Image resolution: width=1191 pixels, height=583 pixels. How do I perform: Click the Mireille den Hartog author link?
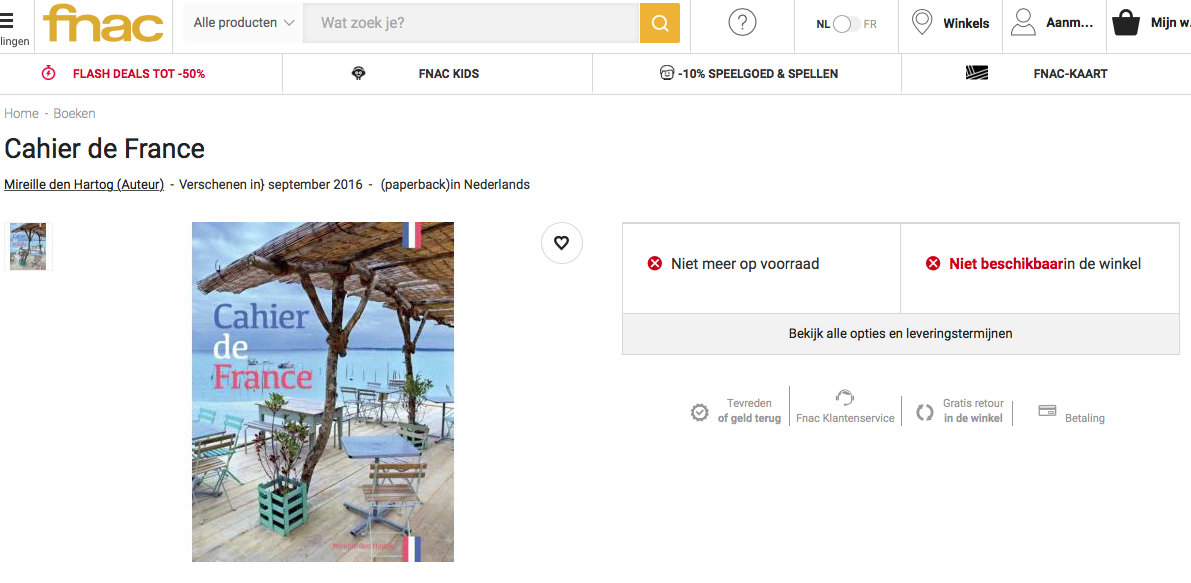84,185
